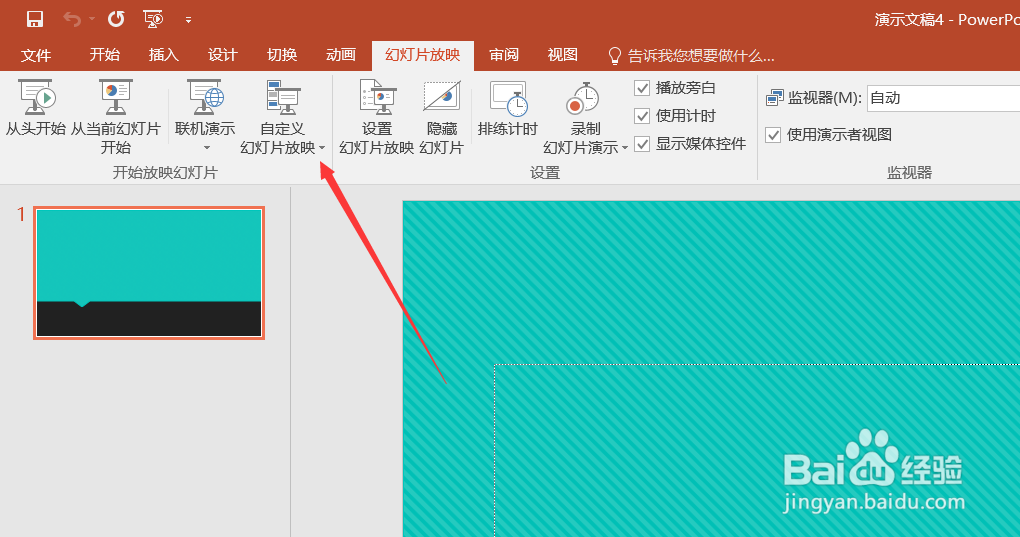Save the presentation with the floppy disk icon
Viewport: 1020px width, 537px height.
34,20
